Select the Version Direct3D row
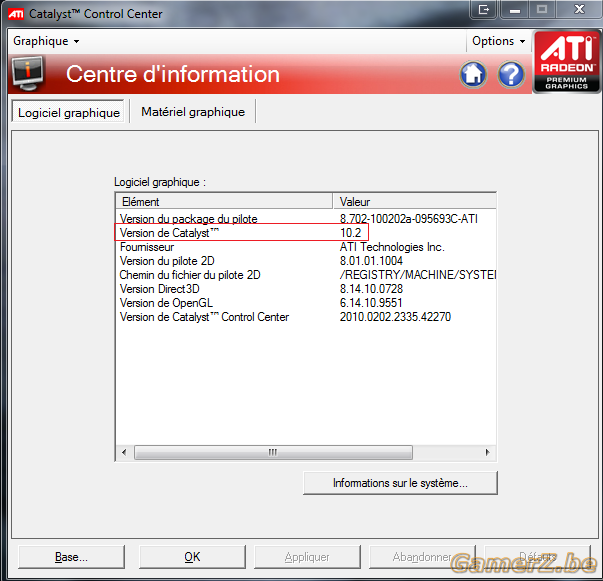This screenshot has height=581, width=603. (306, 289)
